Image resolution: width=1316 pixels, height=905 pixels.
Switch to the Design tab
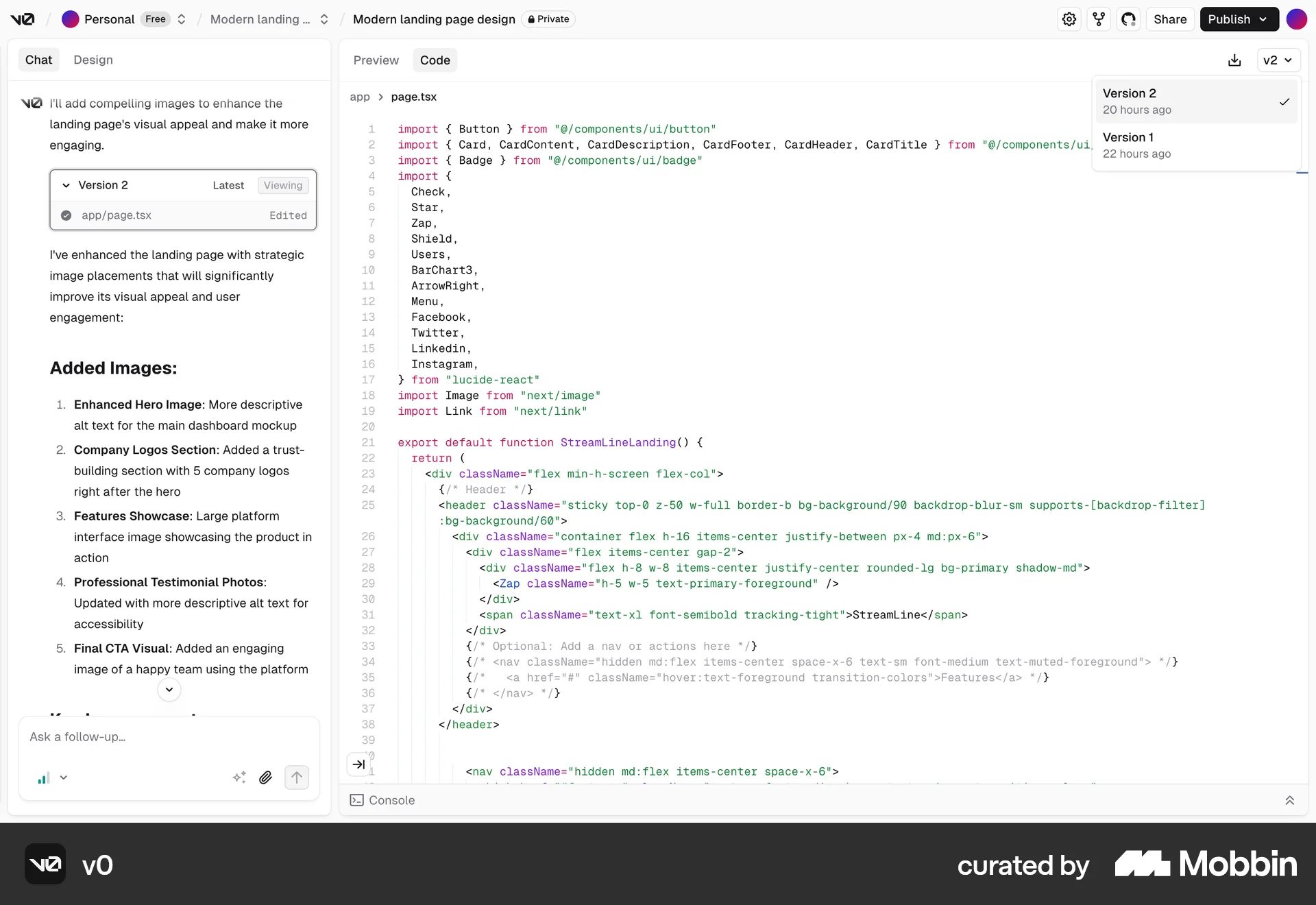point(93,60)
